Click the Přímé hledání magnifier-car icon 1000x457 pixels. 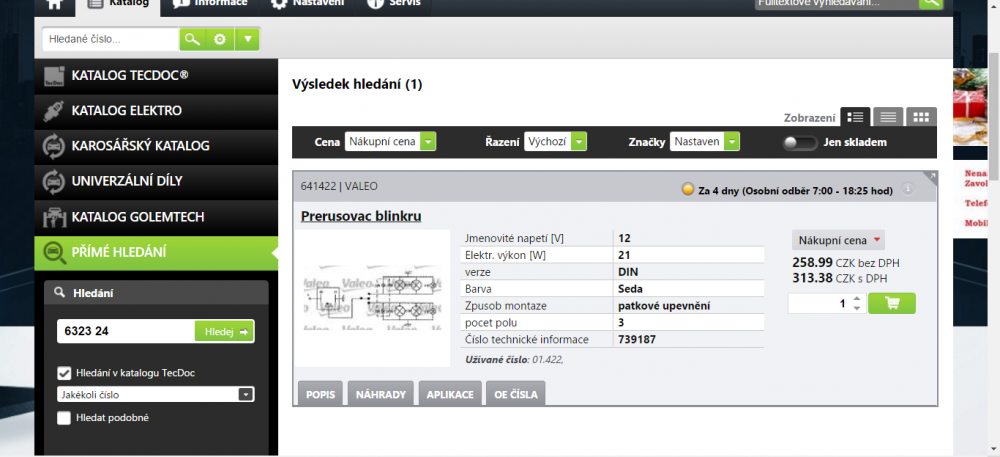coord(54,253)
